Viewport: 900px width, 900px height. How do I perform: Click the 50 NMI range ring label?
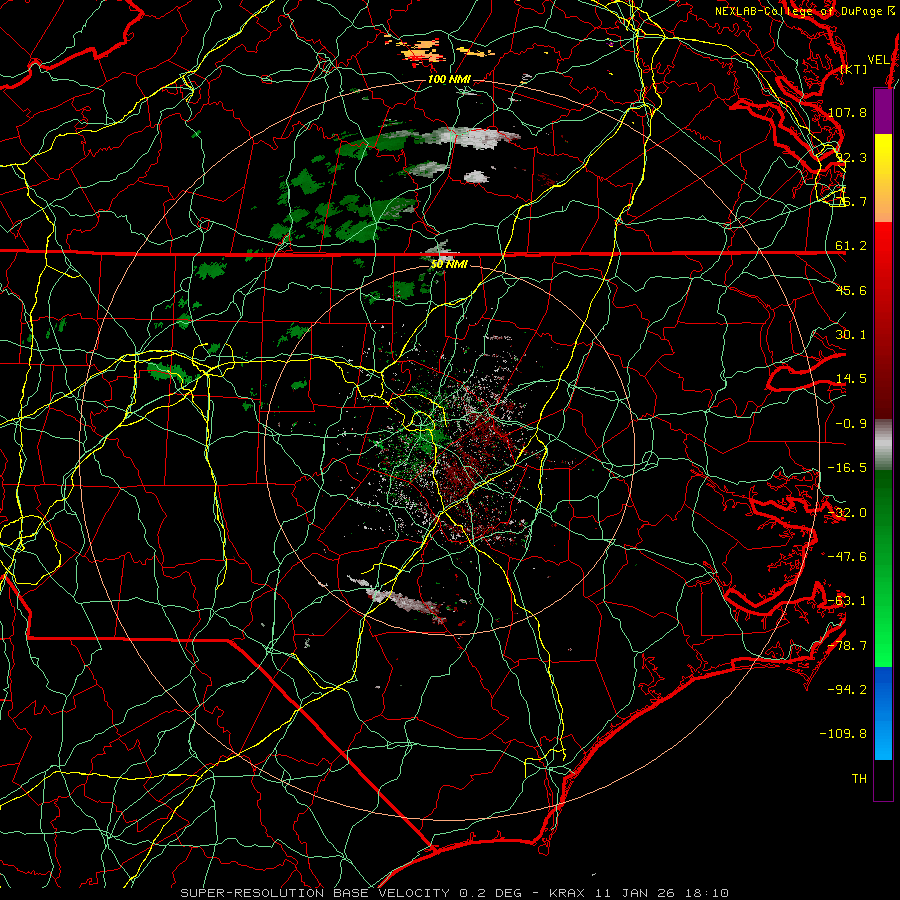(x=449, y=264)
